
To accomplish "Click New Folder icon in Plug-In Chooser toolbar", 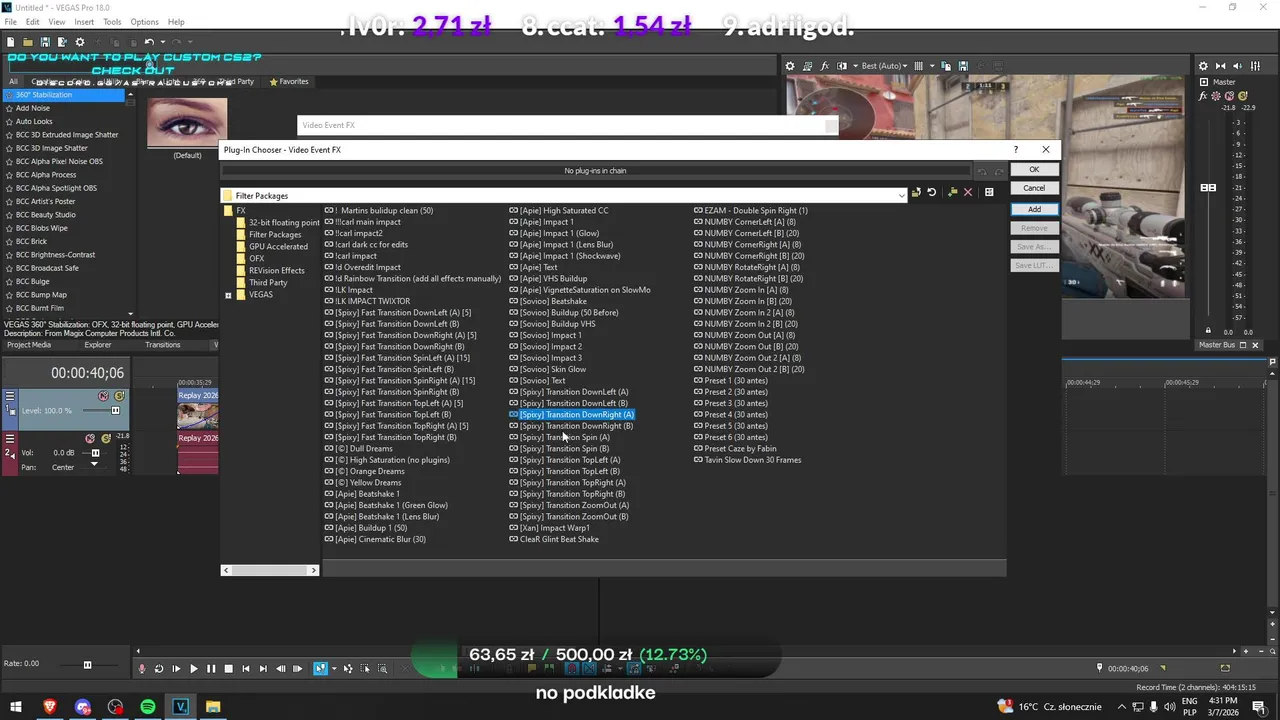I will pyautogui.click(x=952, y=192).
